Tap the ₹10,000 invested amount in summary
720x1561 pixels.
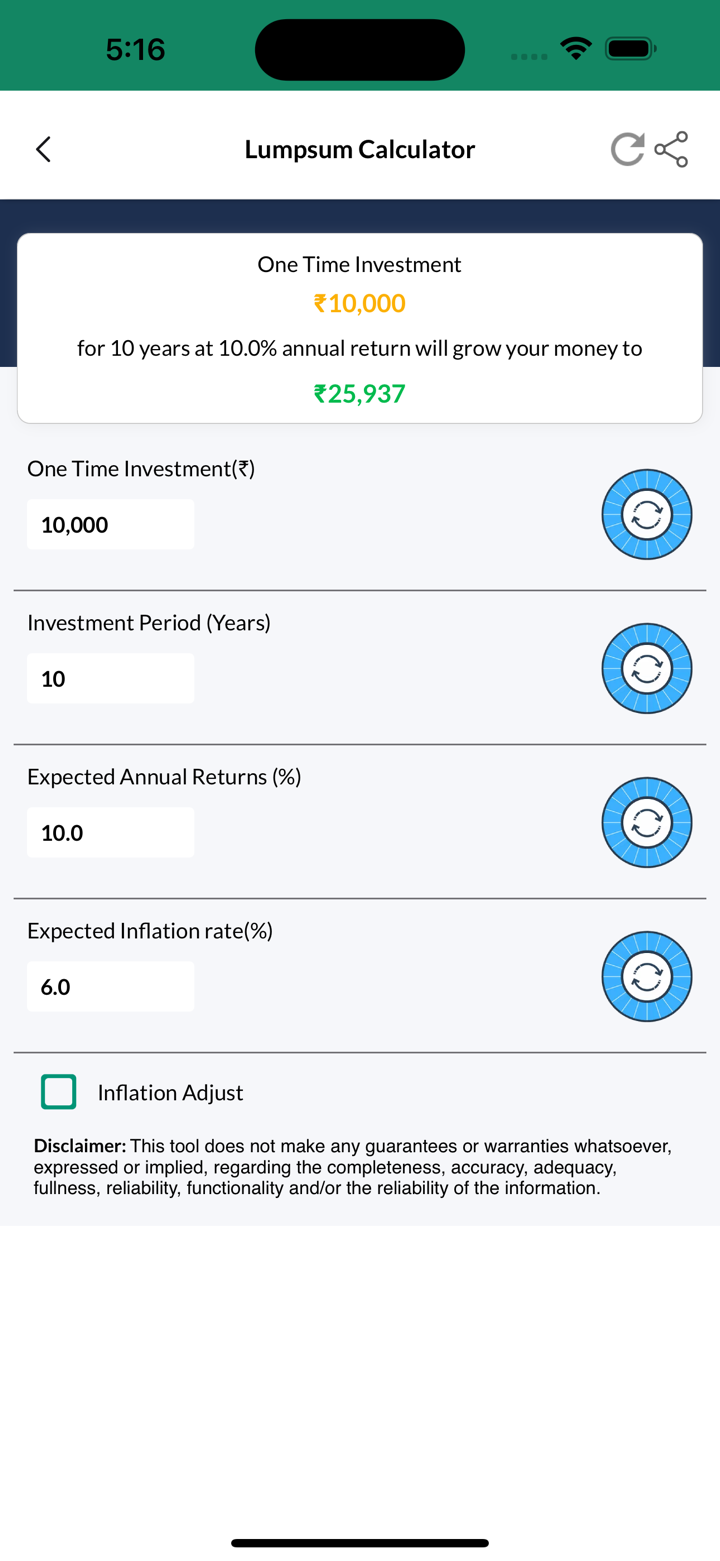(360, 303)
